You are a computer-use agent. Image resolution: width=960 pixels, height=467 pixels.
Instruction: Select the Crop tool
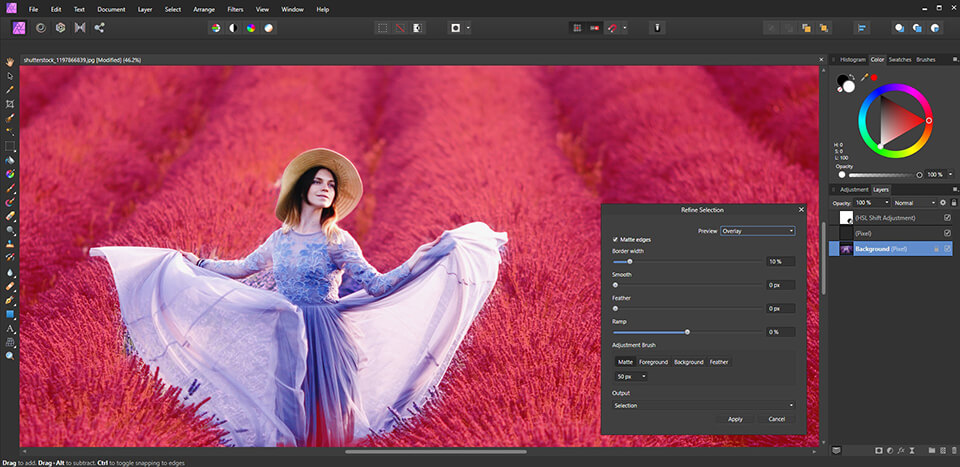pos(10,104)
